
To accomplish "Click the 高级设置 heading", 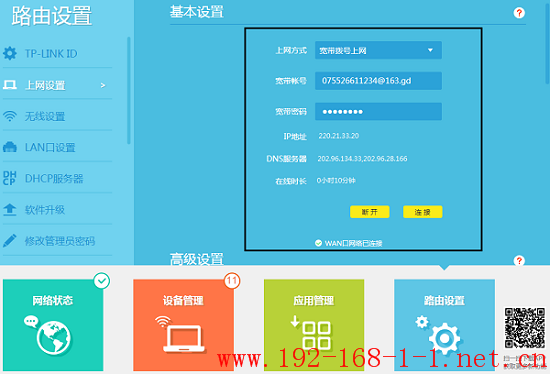I will click(x=197, y=259).
